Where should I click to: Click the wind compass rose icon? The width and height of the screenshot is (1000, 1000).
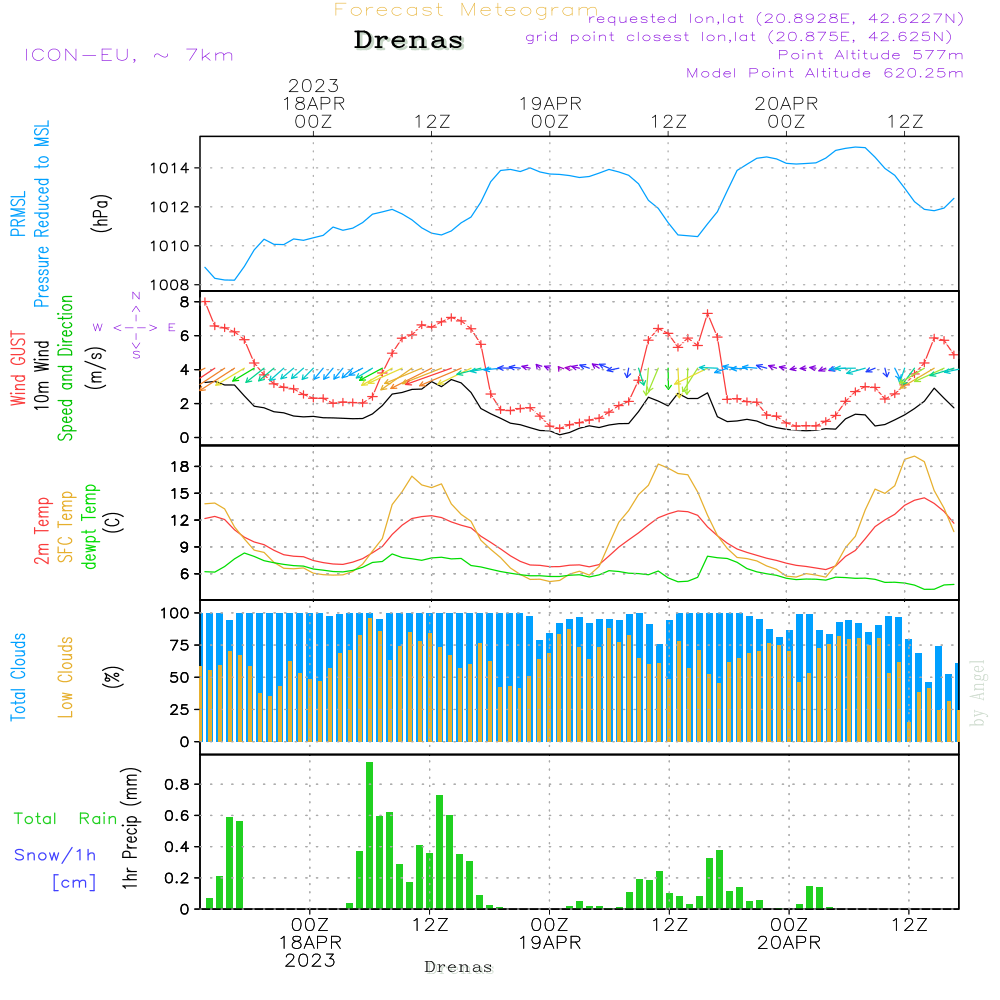136,327
